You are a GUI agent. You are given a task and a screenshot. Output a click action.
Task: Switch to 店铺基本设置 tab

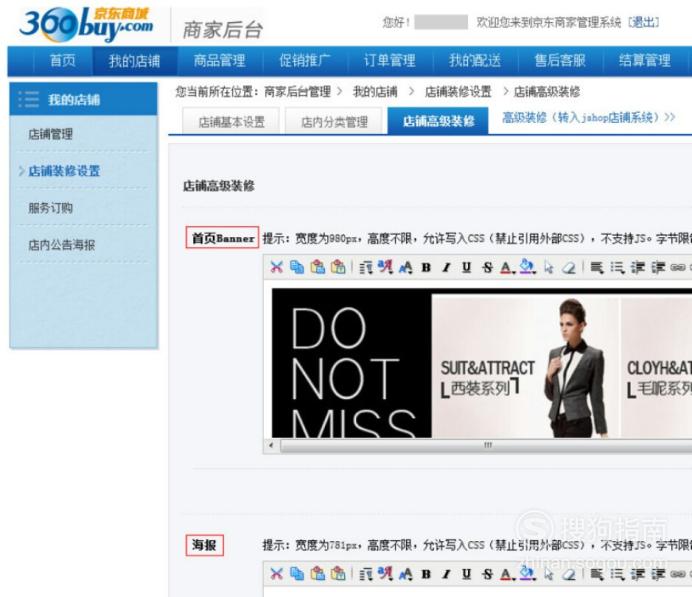point(231,121)
